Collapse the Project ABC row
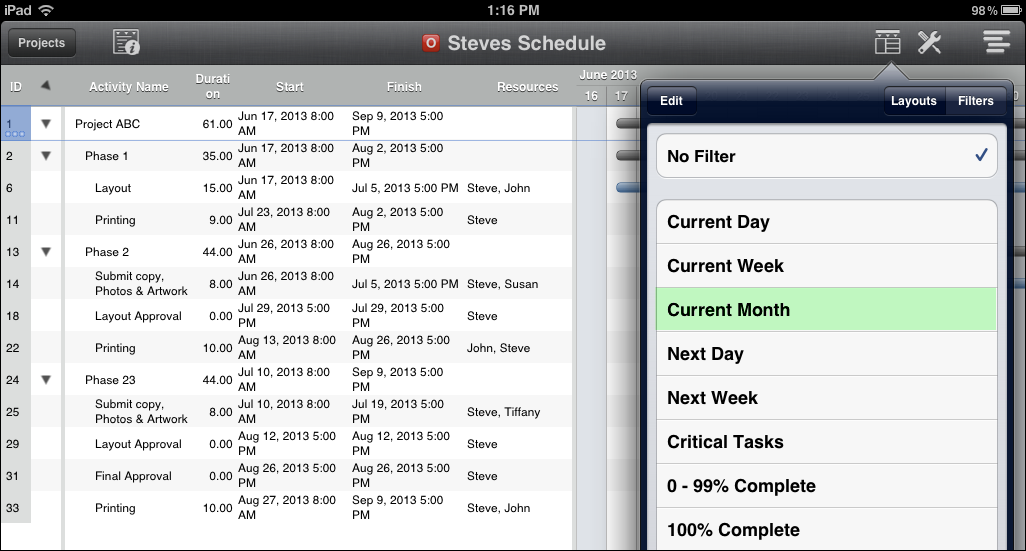The height and width of the screenshot is (551, 1026). pos(45,124)
